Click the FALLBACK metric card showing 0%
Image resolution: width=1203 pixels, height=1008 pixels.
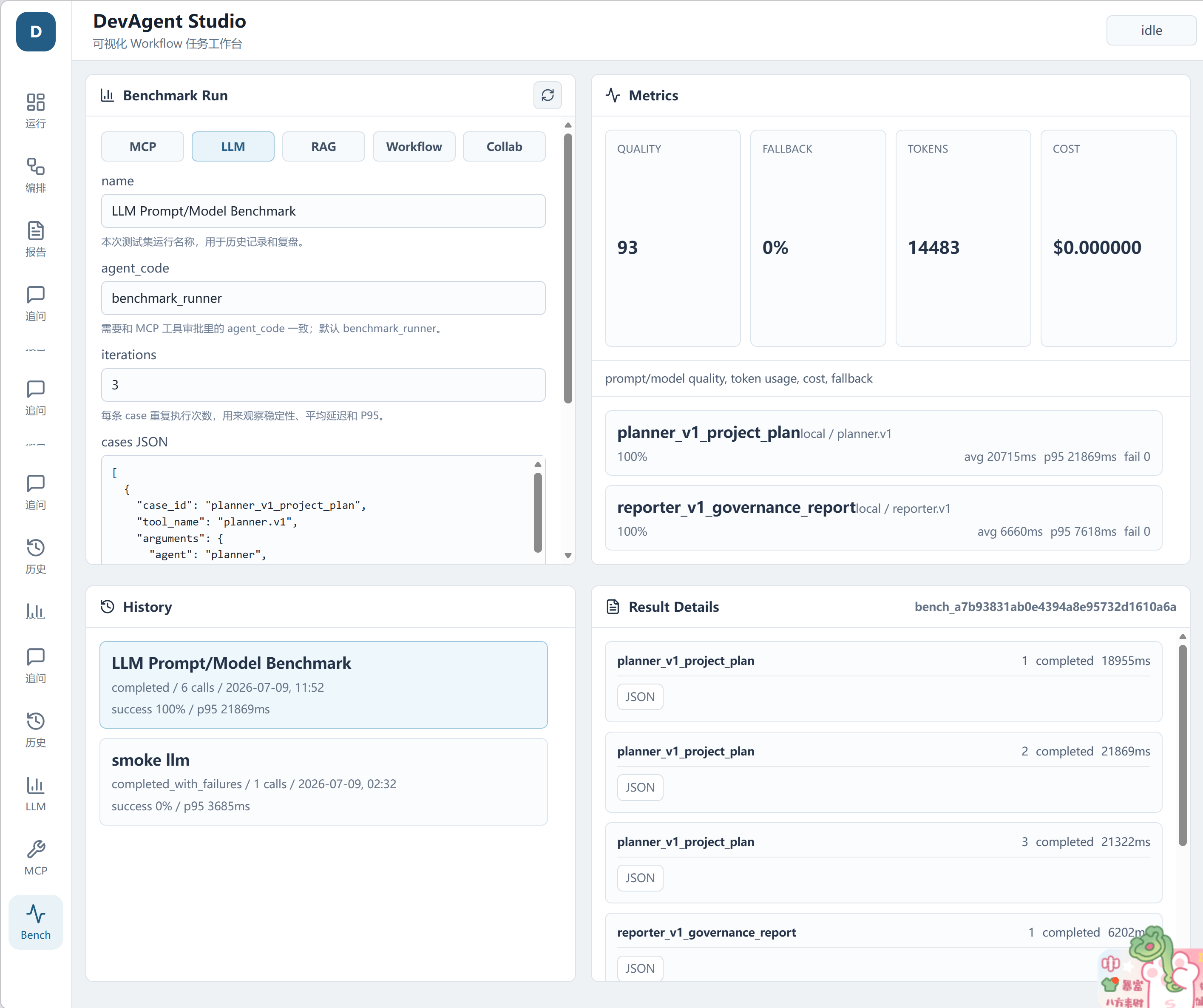(x=818, y=239)
